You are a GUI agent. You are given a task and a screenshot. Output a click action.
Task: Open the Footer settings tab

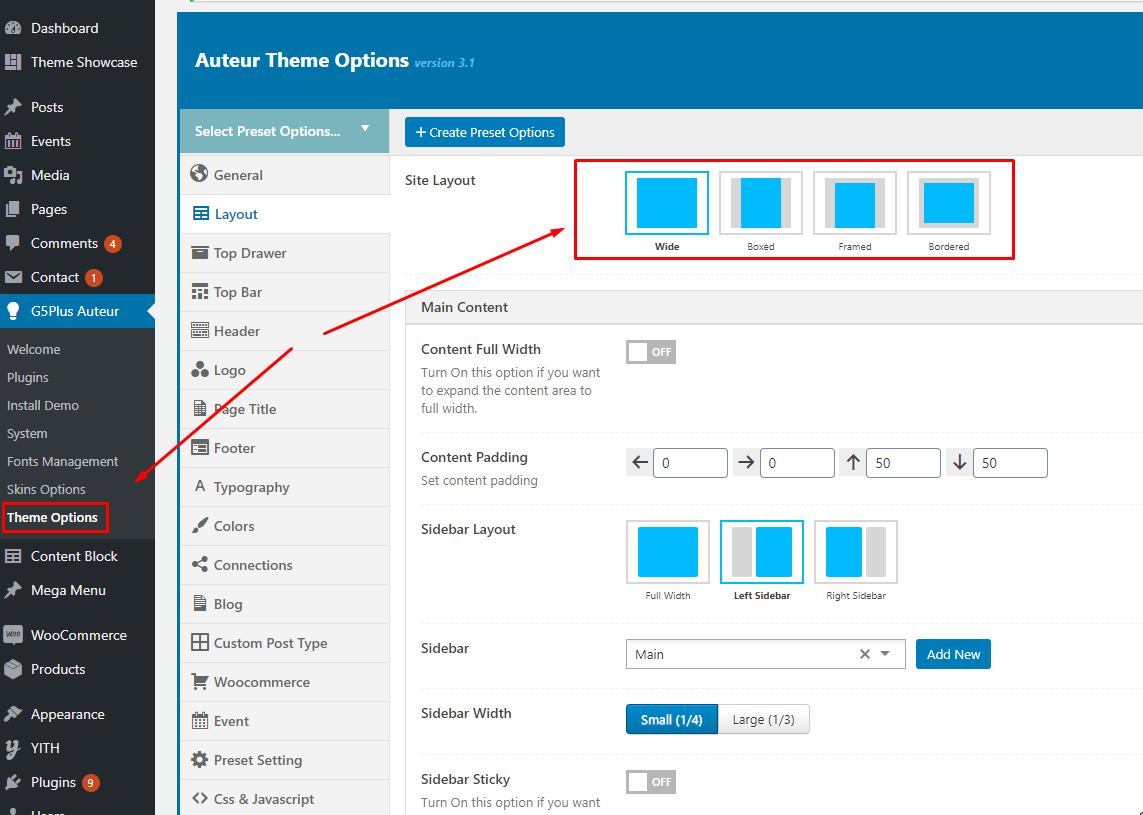[x=284, y=448]
